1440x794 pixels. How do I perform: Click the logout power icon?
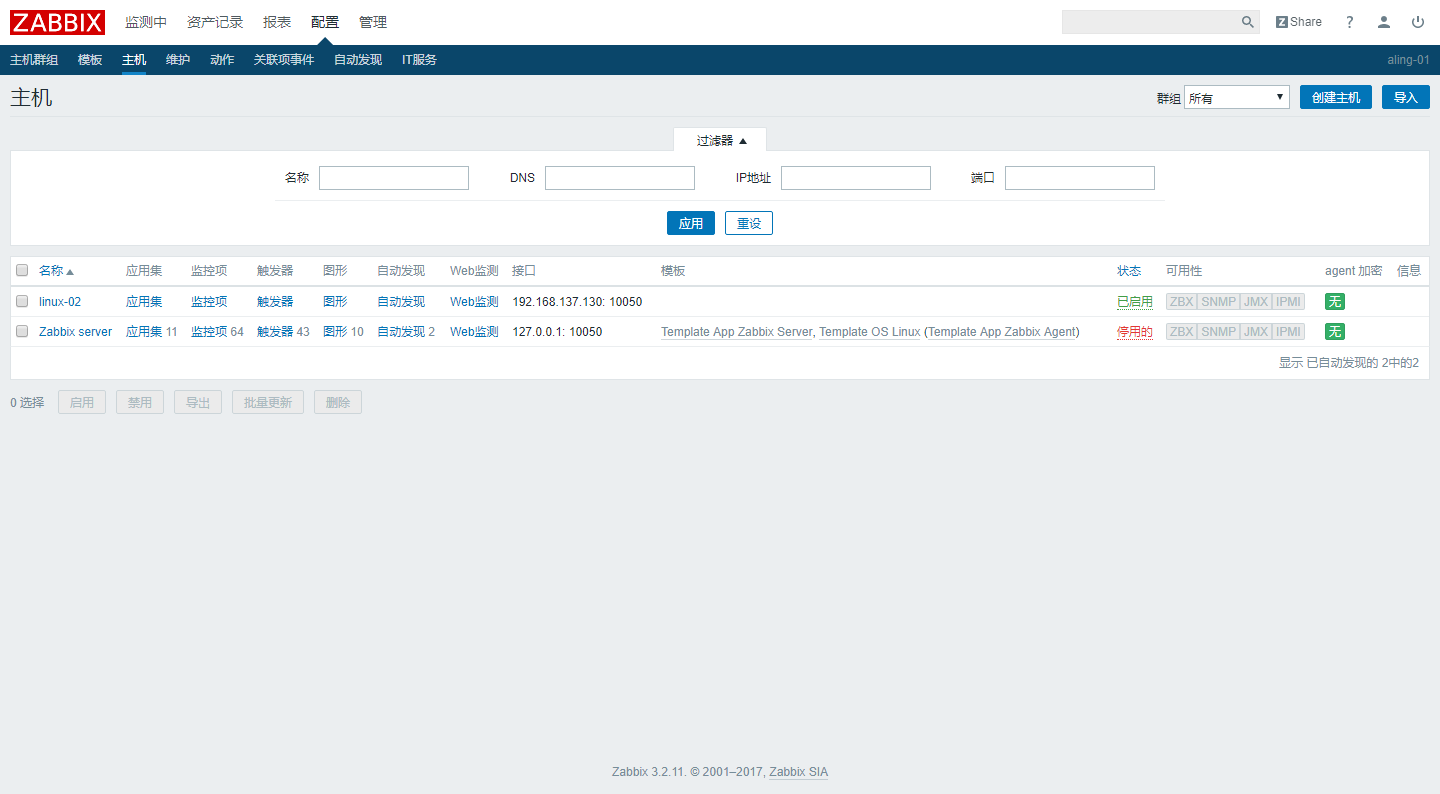pyautogui.click(x=1417, y=22)
